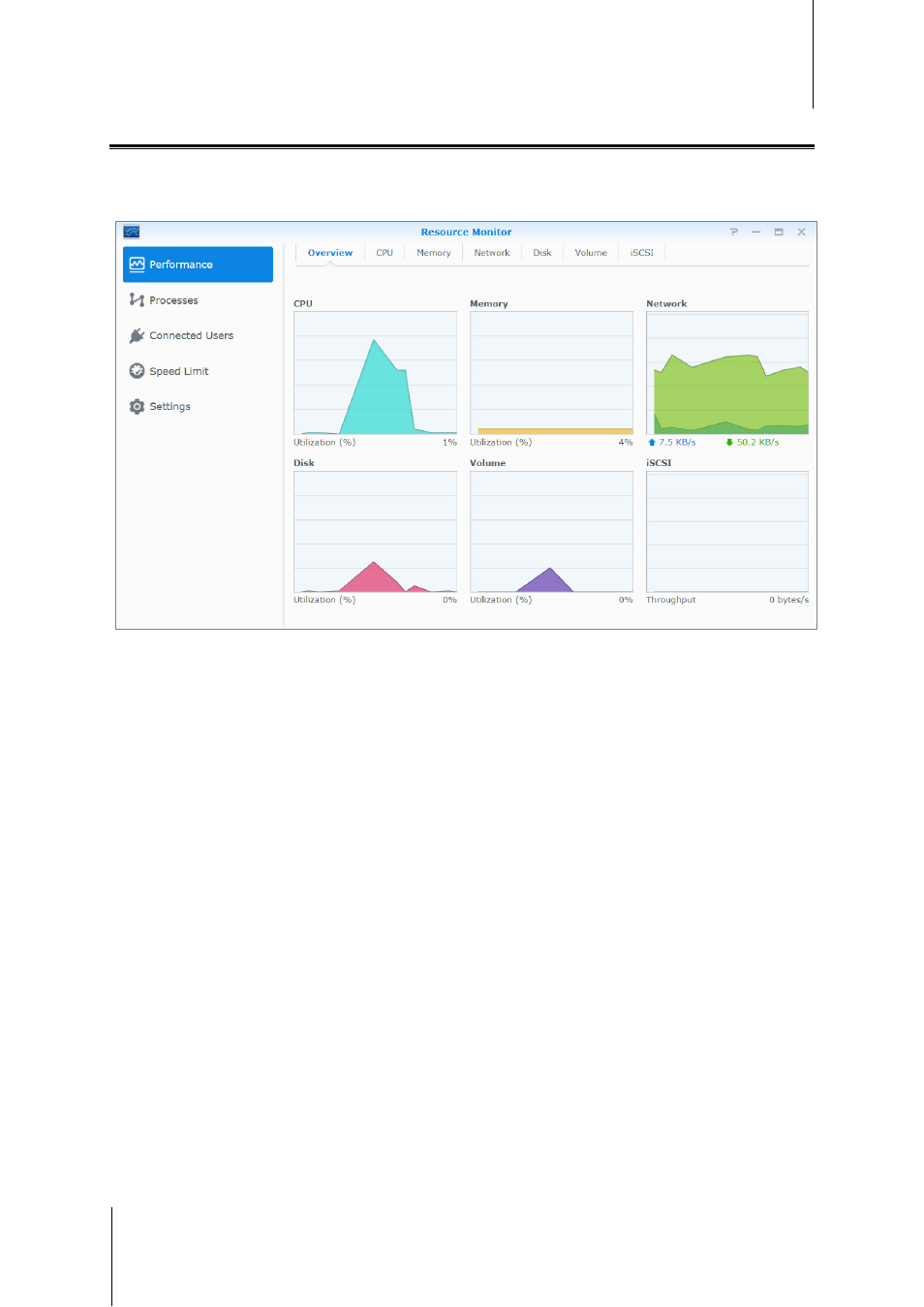The height and width of the screenshot is (1307, 924).
Task: Click the Processes branch icon
Action: coord(137,300)
